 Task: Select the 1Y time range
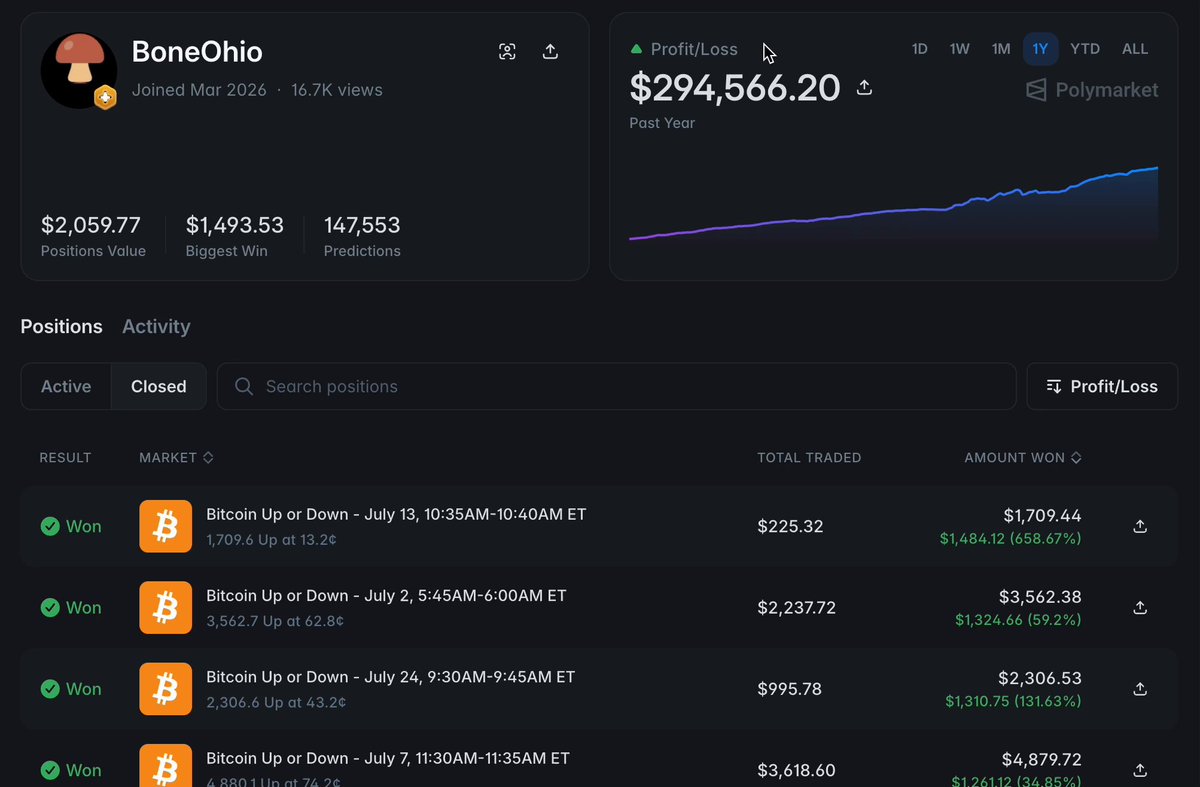tap(1041, 49)
